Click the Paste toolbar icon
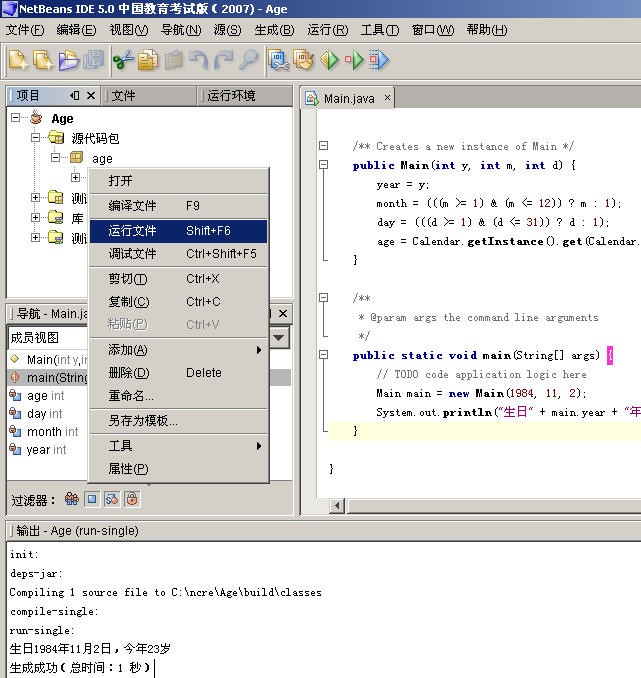 point(173,60)
